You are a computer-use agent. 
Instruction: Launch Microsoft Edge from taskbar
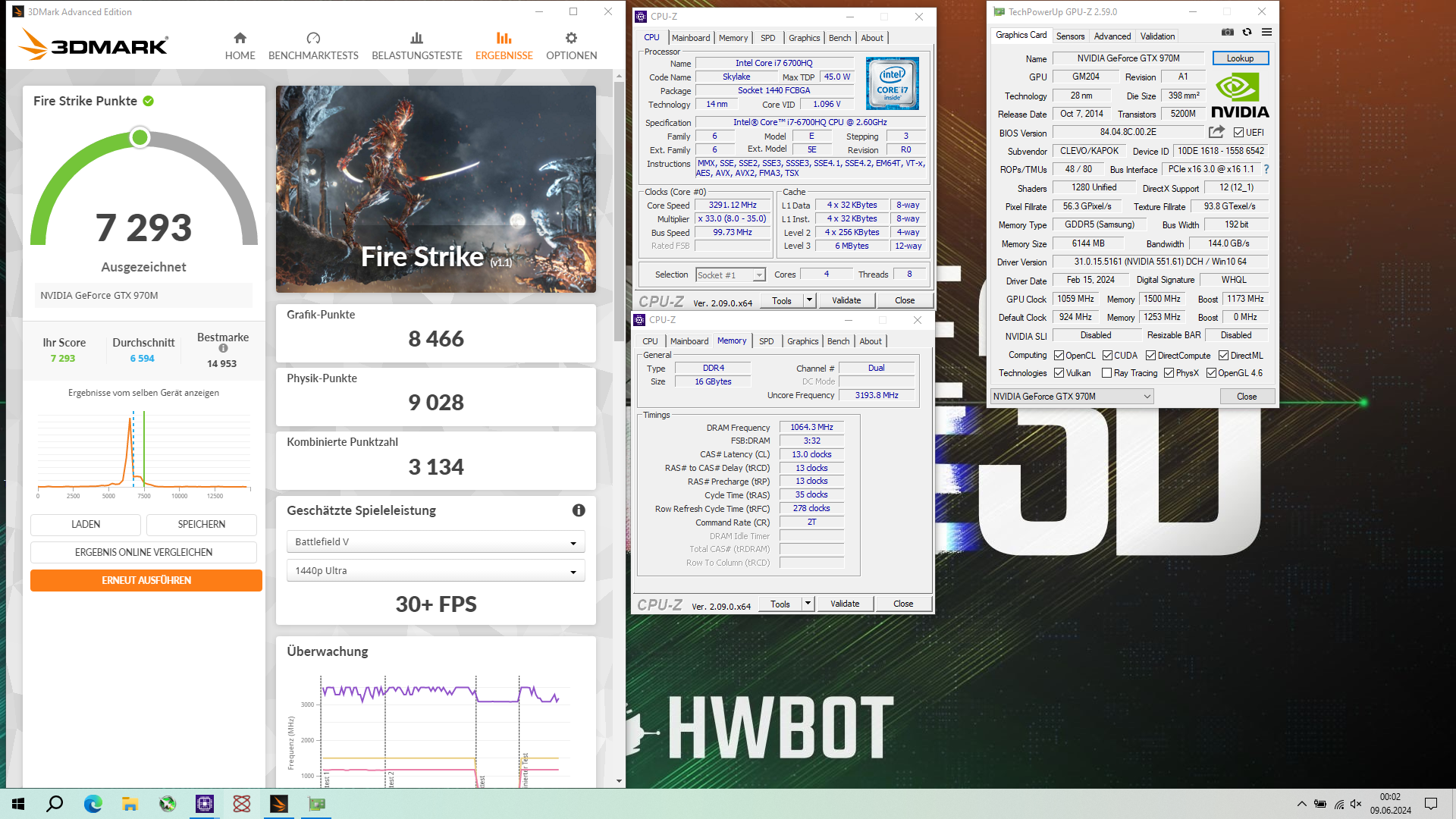point(93,804)
